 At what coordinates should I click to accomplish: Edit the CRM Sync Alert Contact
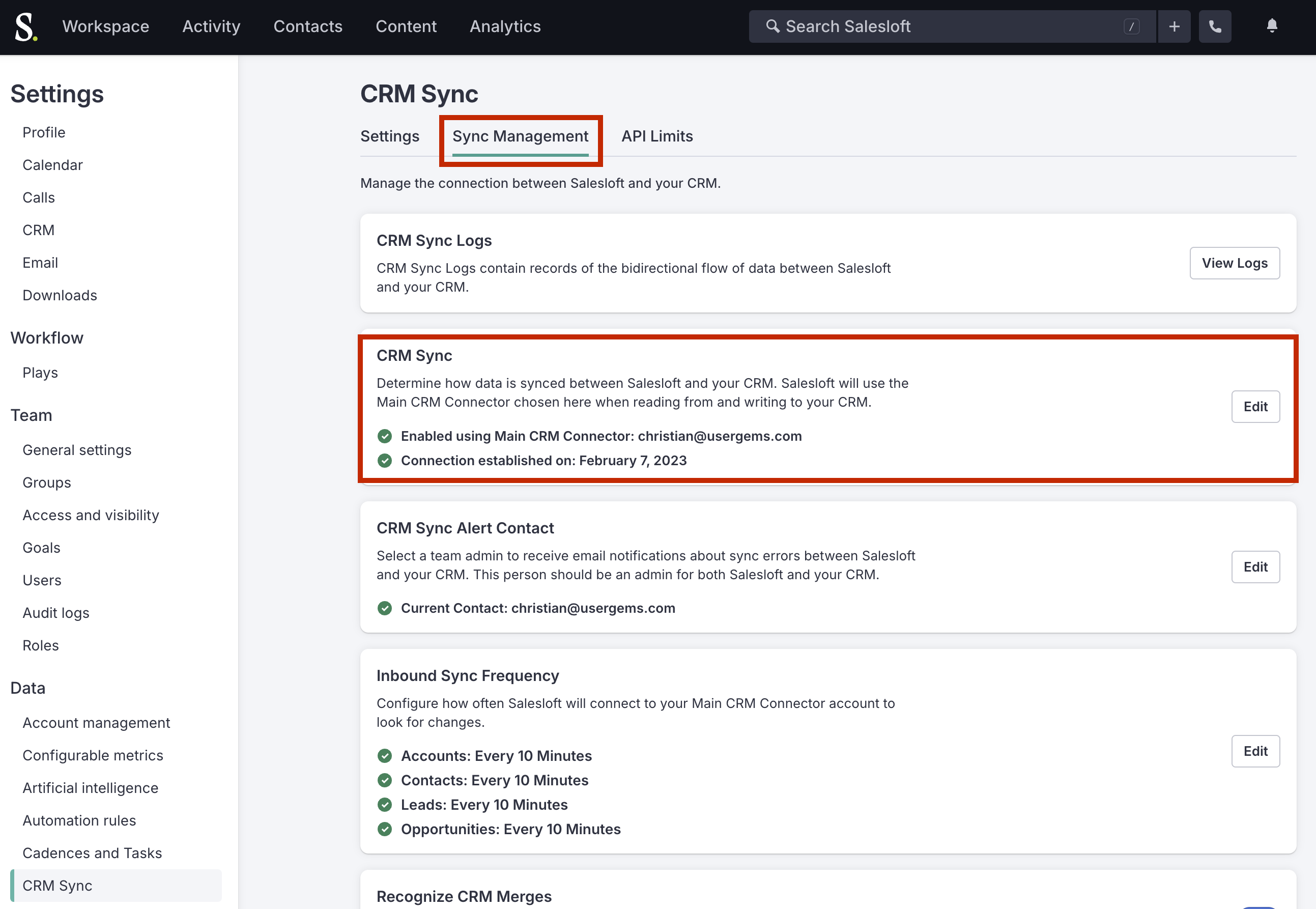pyautogui.click(x=1255, y=566)
